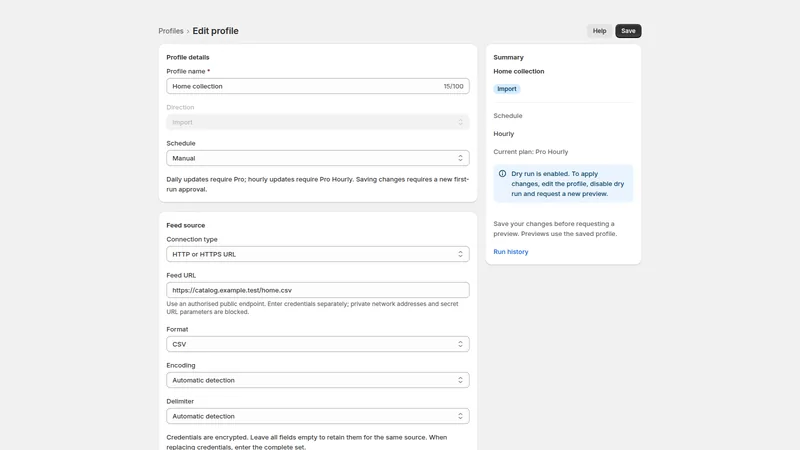Click the Edit profile page title

tap(215, 31)
